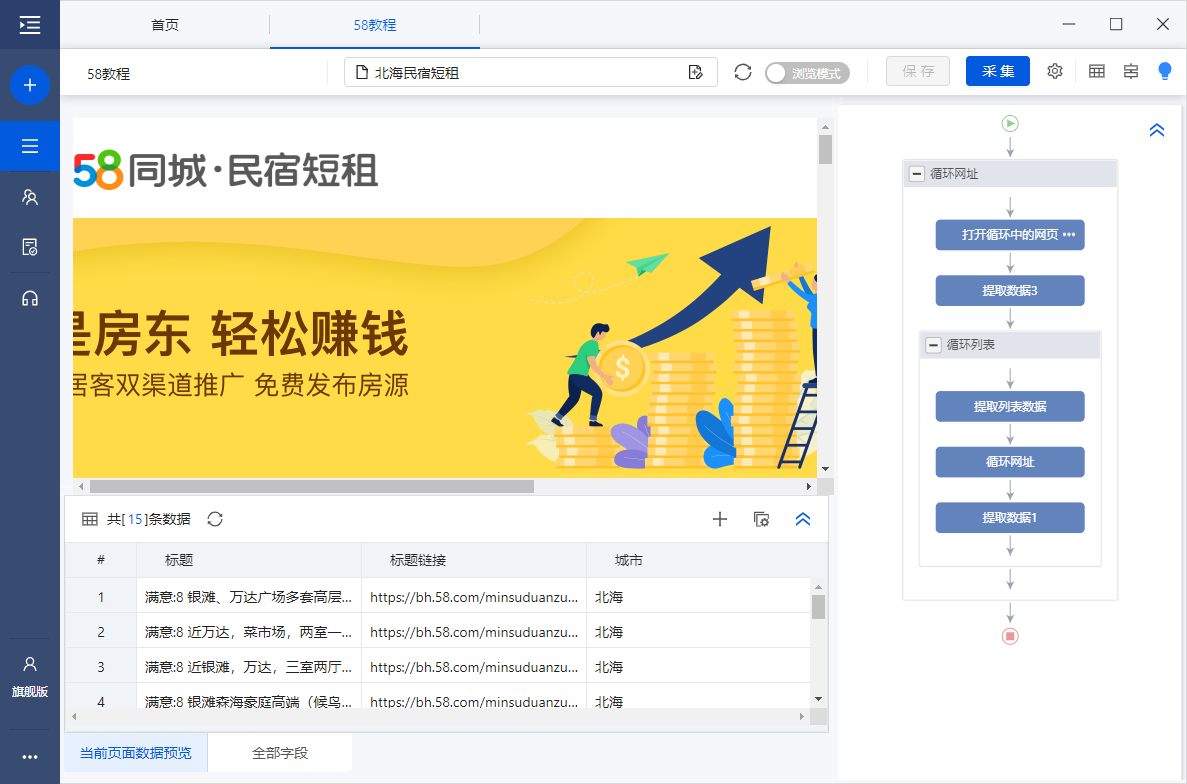Click the blue plus new task button

[30, 86]
